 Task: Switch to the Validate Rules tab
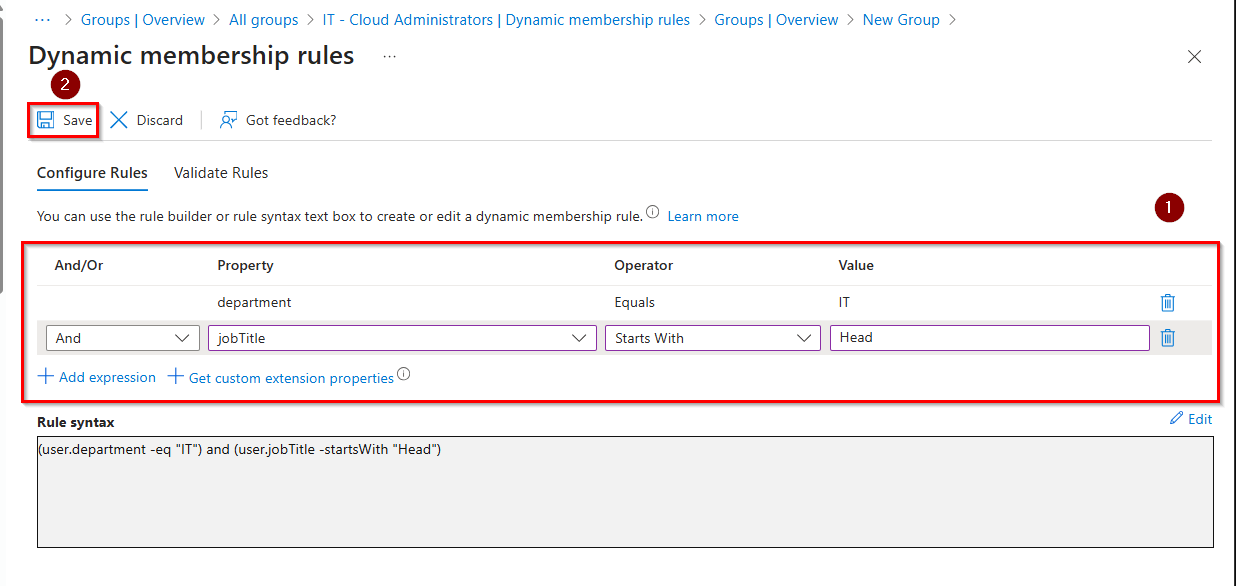click(x=221, y=173)
